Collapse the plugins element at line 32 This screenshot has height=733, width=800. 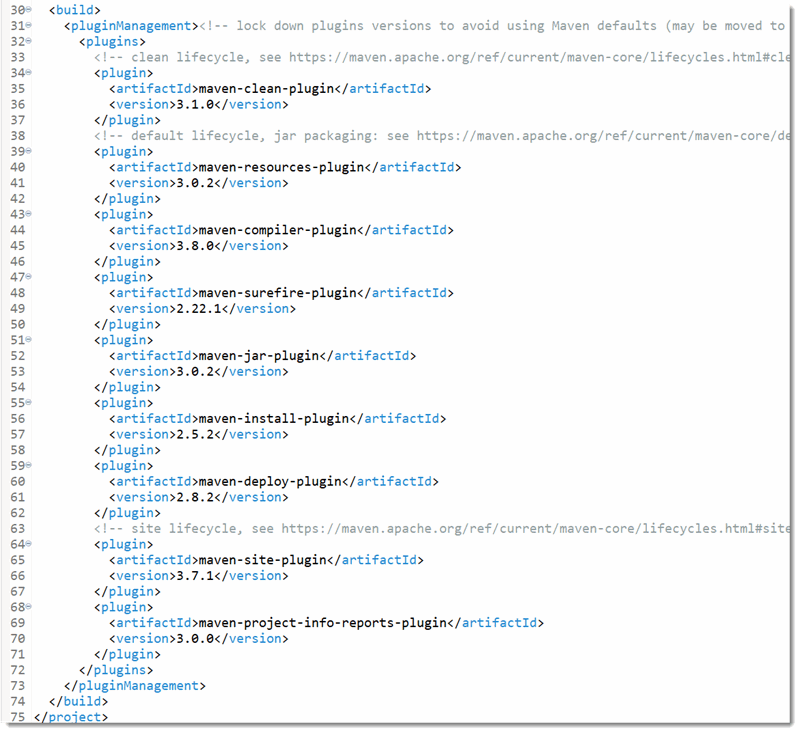click(29, 41)
